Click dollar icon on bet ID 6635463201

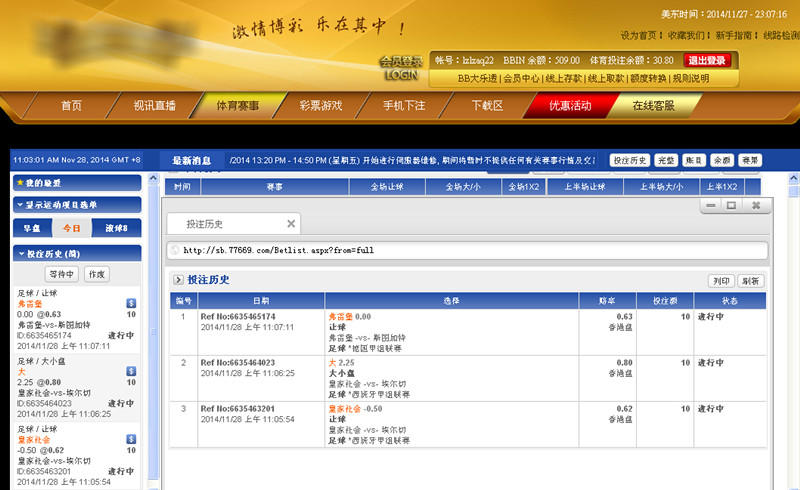(131, 439)
